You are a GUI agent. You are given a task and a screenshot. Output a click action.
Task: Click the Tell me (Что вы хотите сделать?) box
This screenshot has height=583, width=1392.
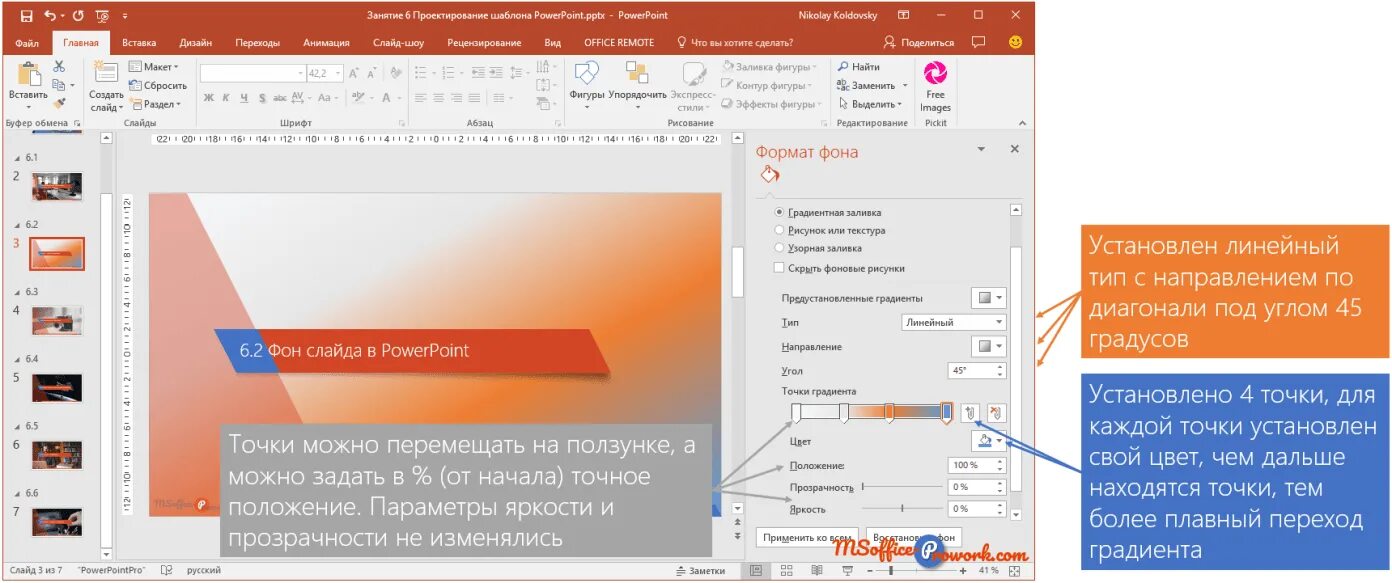[735, 43]
